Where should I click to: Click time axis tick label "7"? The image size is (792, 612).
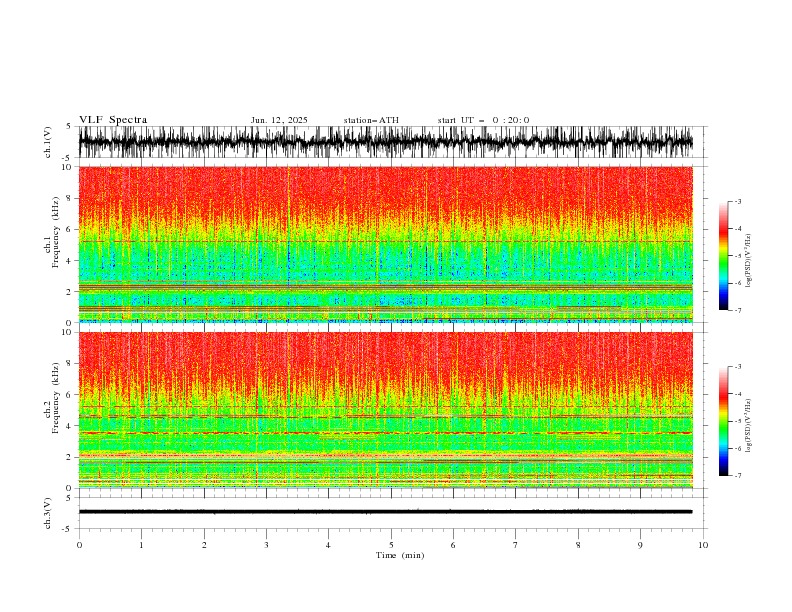coord(516,545)
